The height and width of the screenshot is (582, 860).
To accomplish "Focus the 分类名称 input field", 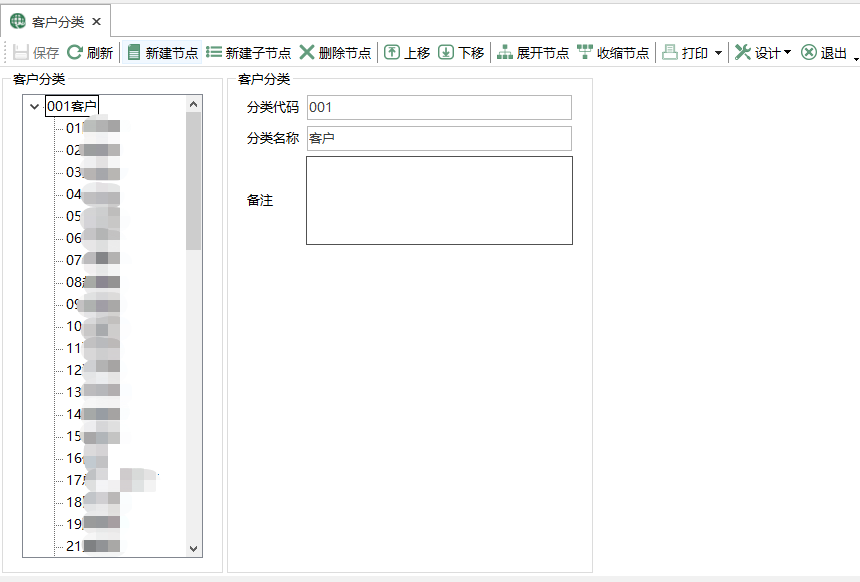I will coord(439,138).
